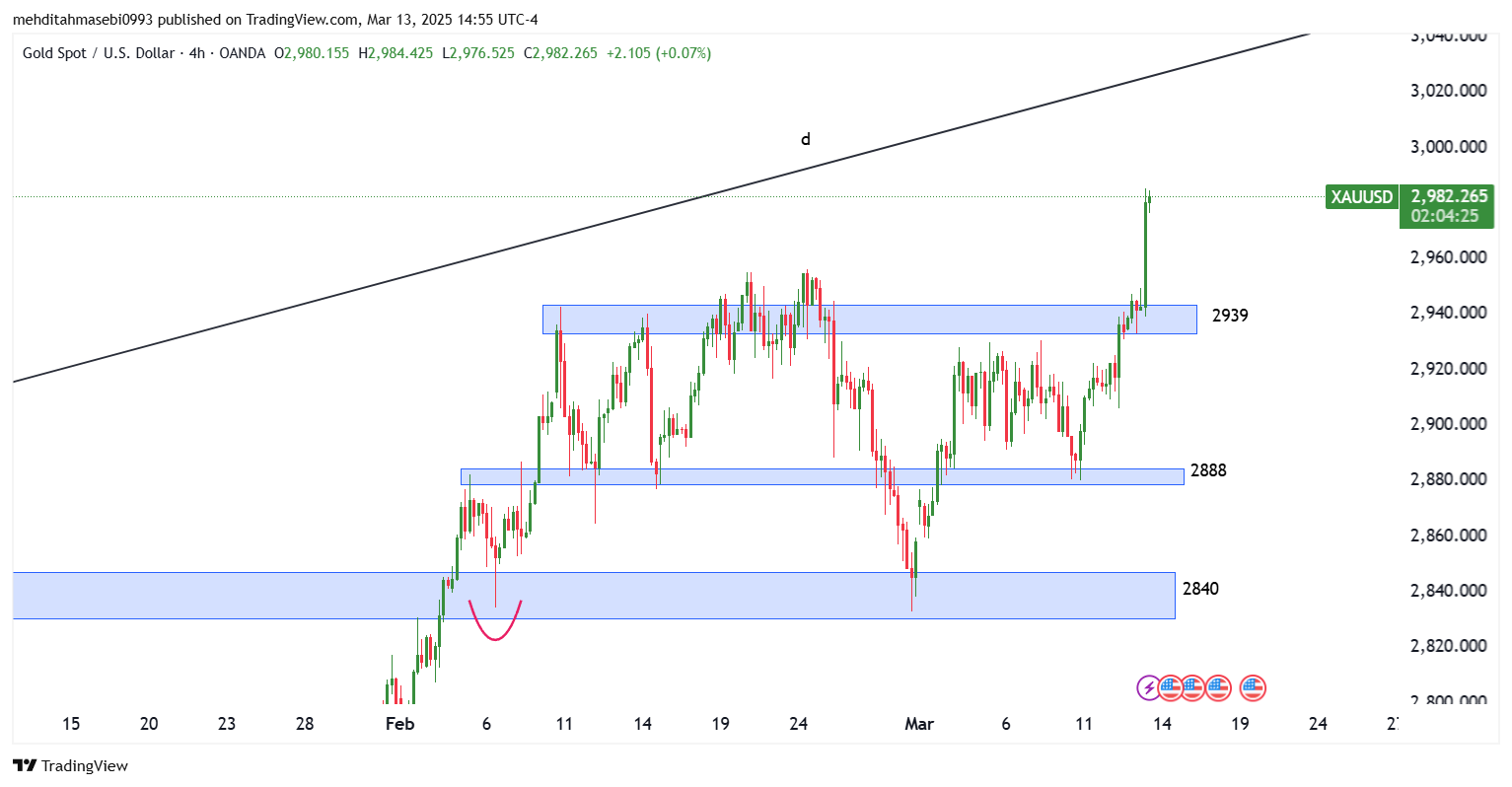1512x787 pixels.
Task: Click the mehditahmasebi0993 publisher line
Action: click(275, 20)
